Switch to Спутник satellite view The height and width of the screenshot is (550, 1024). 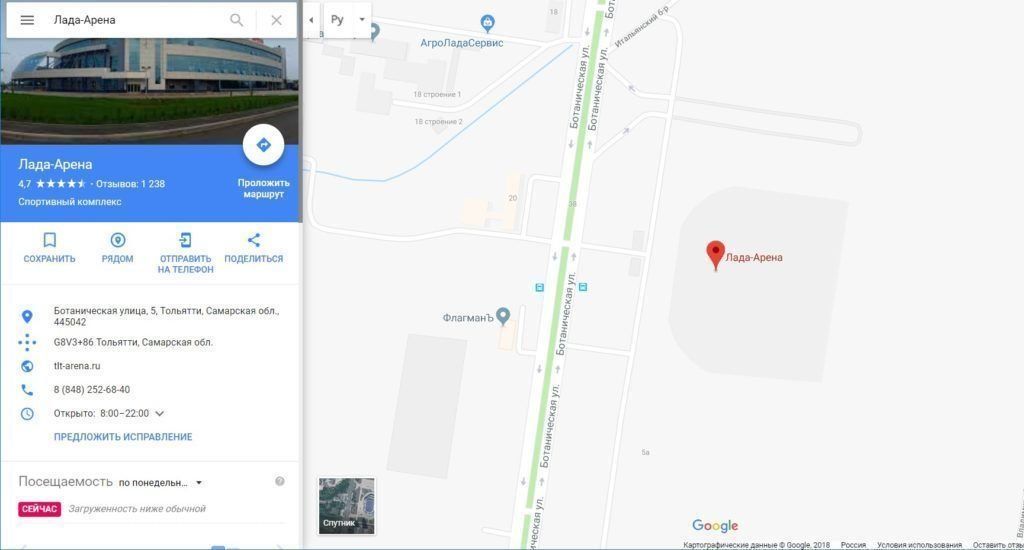point(347,506)
